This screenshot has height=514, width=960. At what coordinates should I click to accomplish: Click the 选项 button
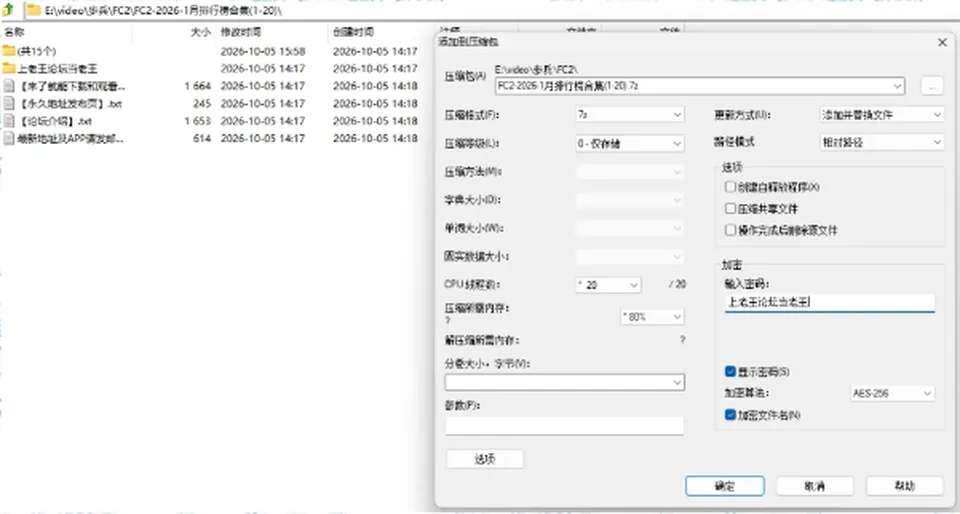(x=485, y=459)
